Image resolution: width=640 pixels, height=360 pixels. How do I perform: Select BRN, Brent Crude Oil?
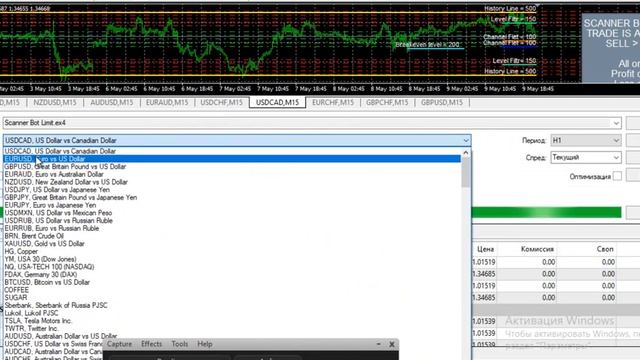pyautogui.click(x=232, y=236)
